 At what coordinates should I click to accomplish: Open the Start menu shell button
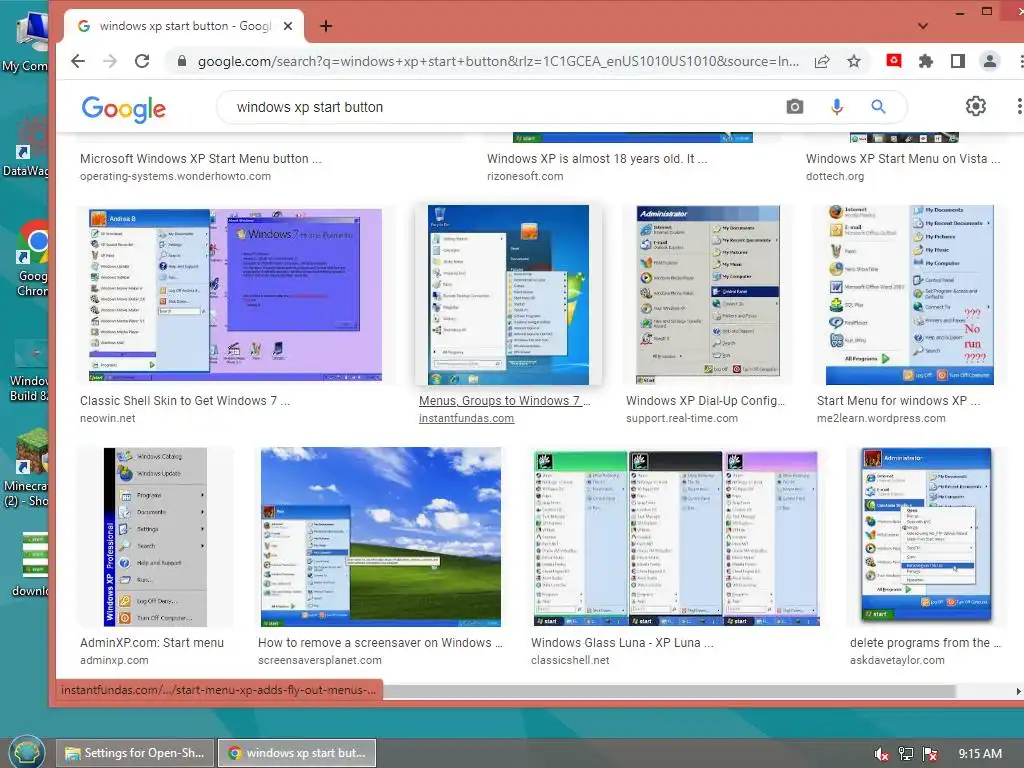(x=26, y=752)
